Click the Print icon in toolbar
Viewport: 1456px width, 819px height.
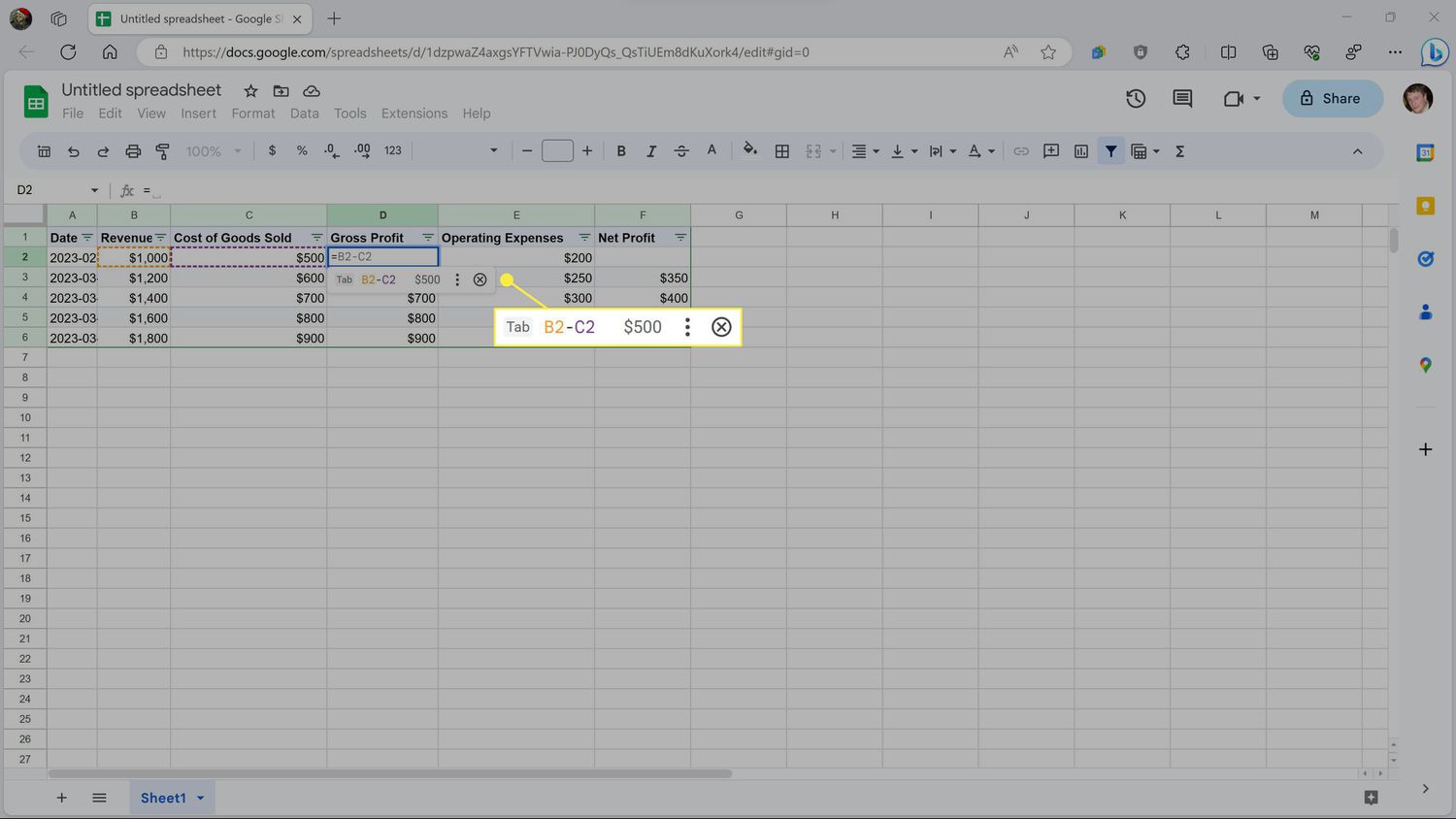pyautogui.click(x=133, y=151)
